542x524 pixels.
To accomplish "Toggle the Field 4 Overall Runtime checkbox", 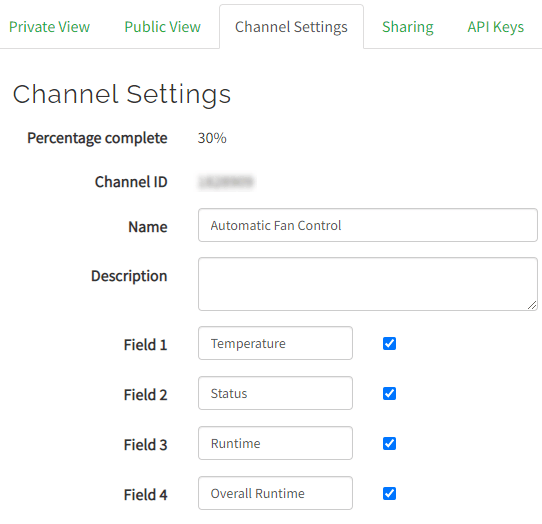I will pos(389,493).
